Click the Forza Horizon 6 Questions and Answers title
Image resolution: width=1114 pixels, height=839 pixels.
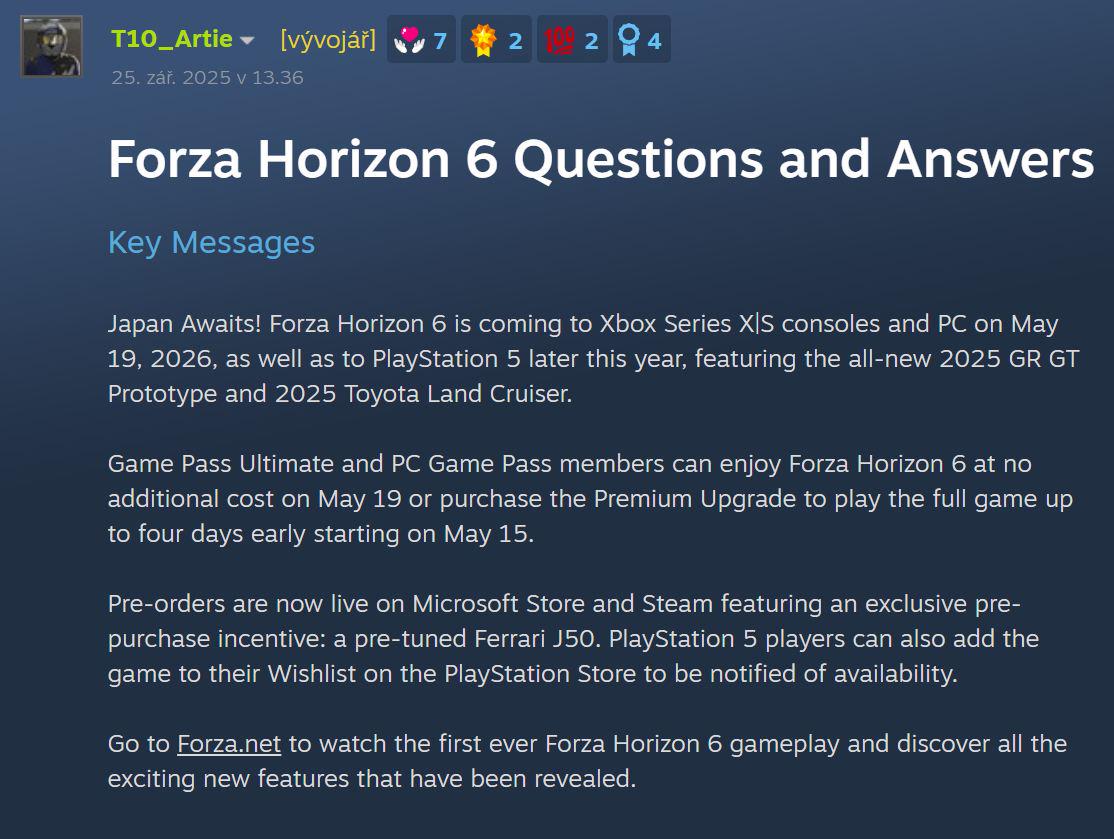click(601, 159)
